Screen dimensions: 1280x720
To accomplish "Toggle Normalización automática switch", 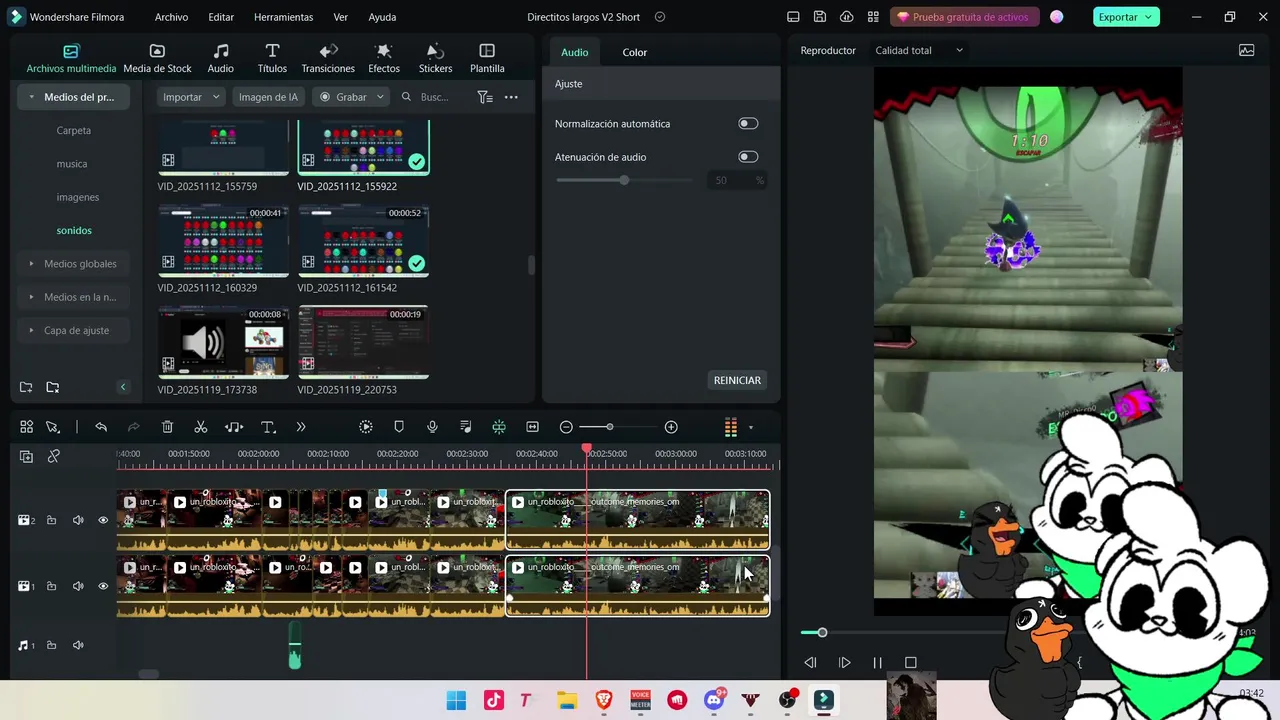I will point(748,123).
